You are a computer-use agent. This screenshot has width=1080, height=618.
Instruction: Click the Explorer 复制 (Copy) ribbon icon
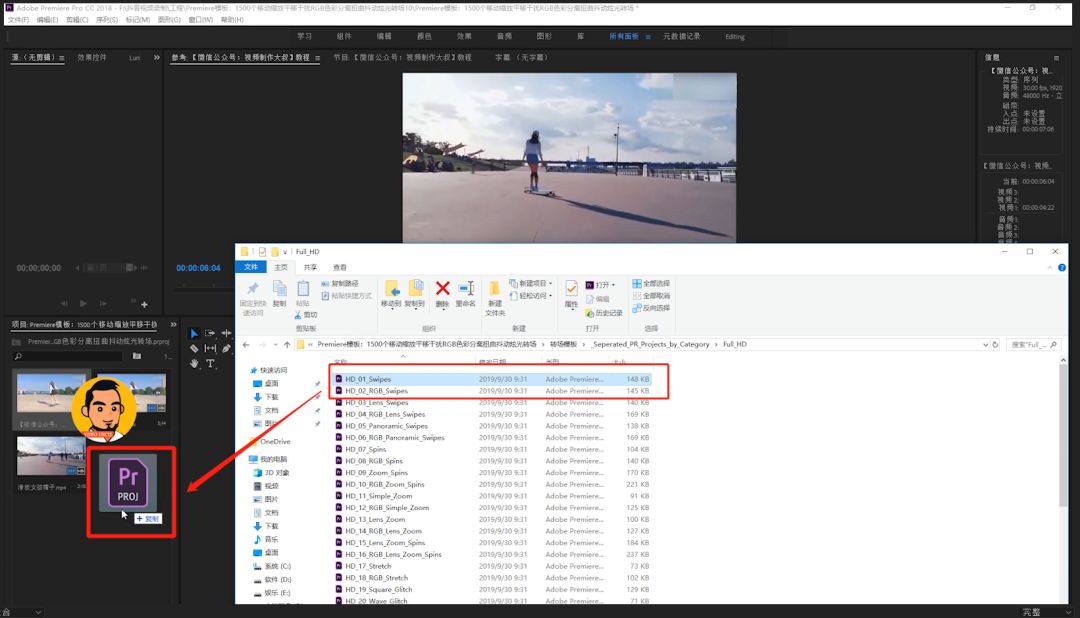tap(279, 289)
